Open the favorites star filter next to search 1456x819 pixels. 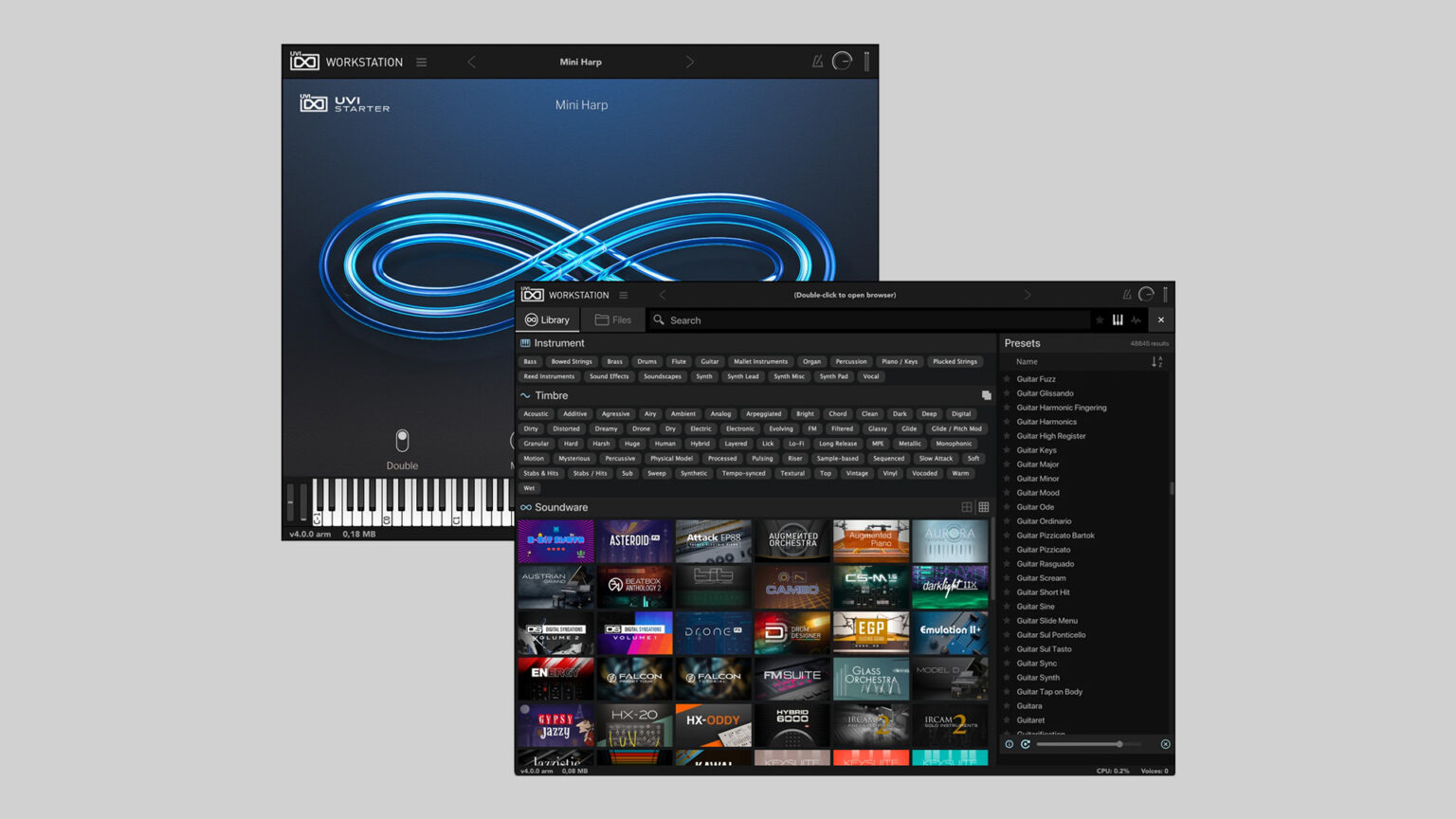(1100, 320)
